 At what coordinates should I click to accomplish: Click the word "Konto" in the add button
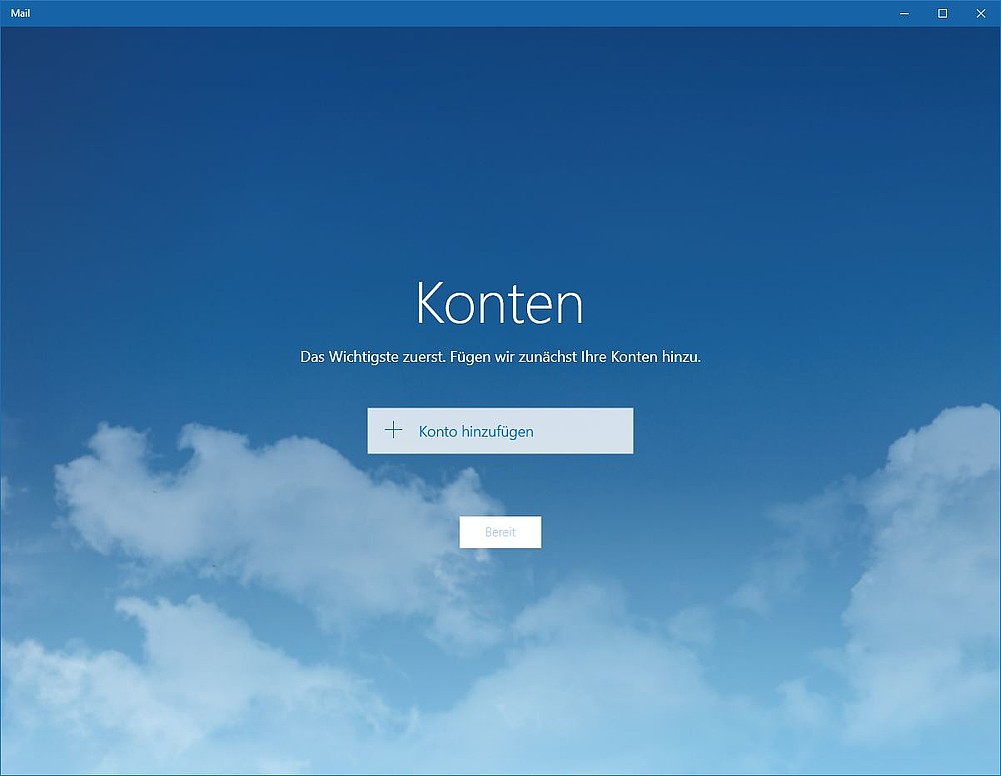point(438,432)
